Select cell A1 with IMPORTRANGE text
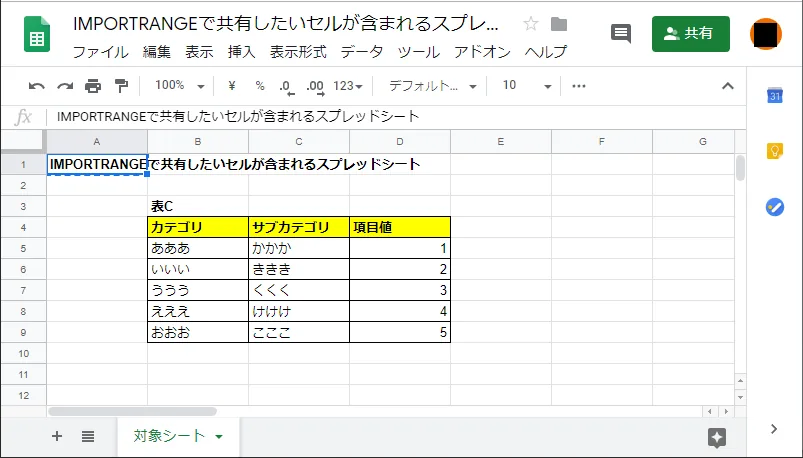 click(97, 164)
